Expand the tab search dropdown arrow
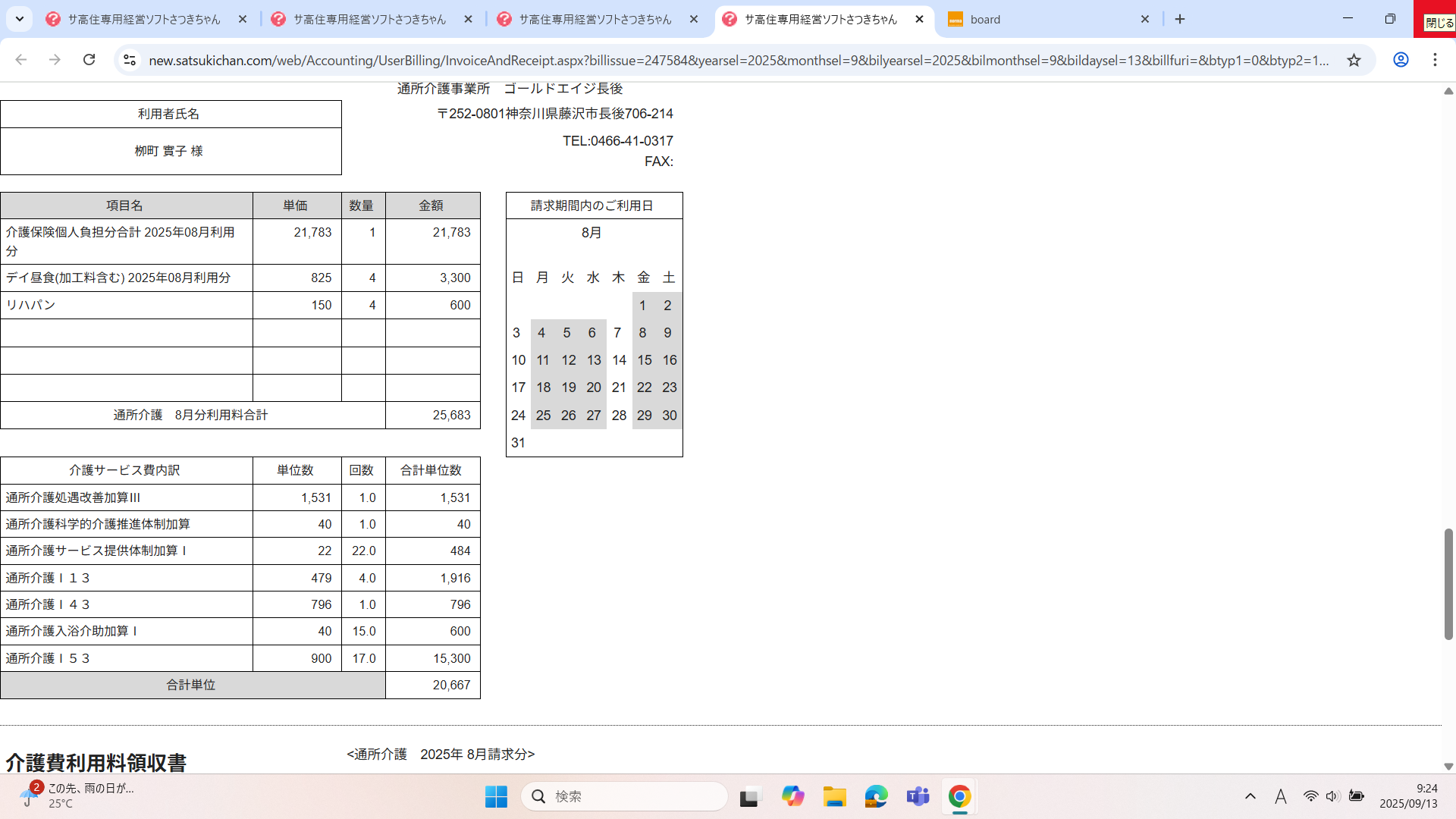Screen dimensions: 1456x819 pyautogui.click(x=20, y=19)
